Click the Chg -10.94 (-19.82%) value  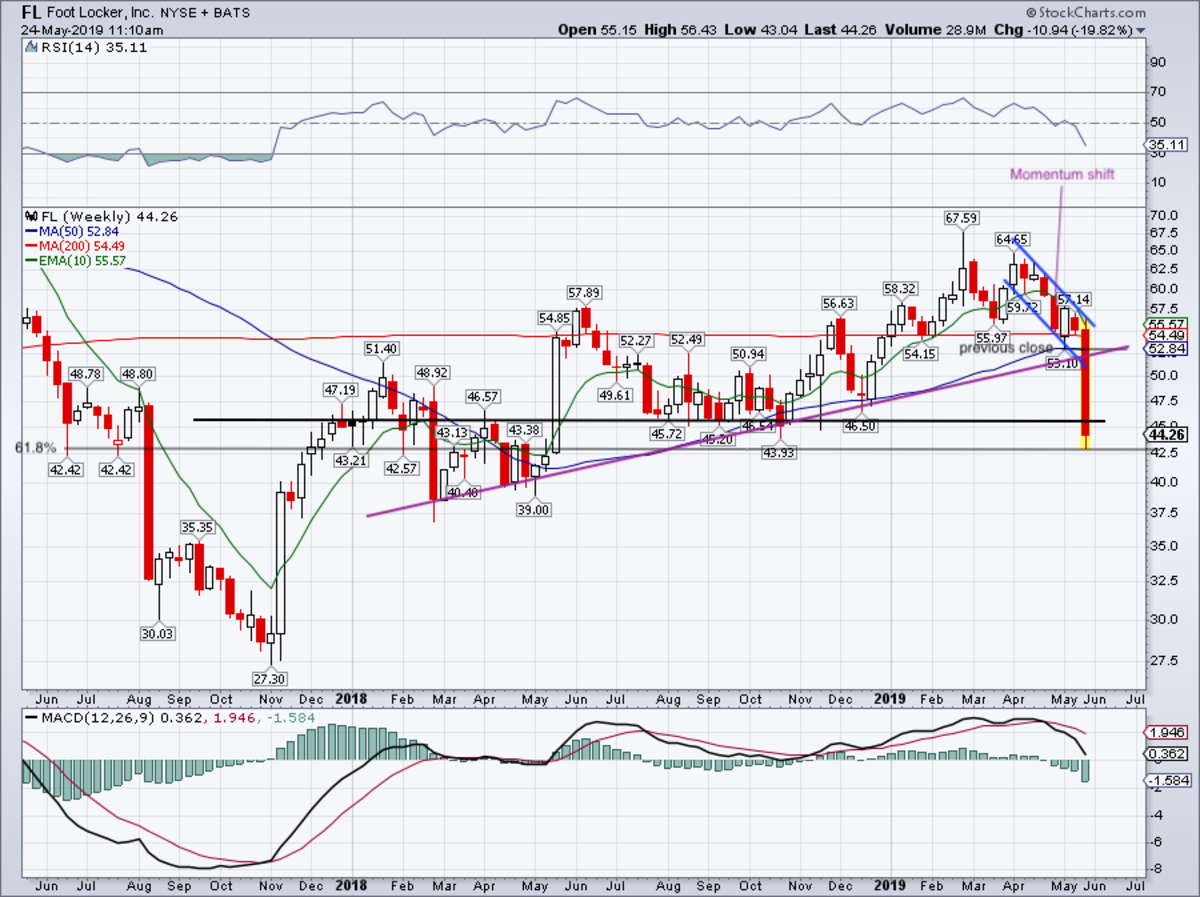click(1063, 31)
